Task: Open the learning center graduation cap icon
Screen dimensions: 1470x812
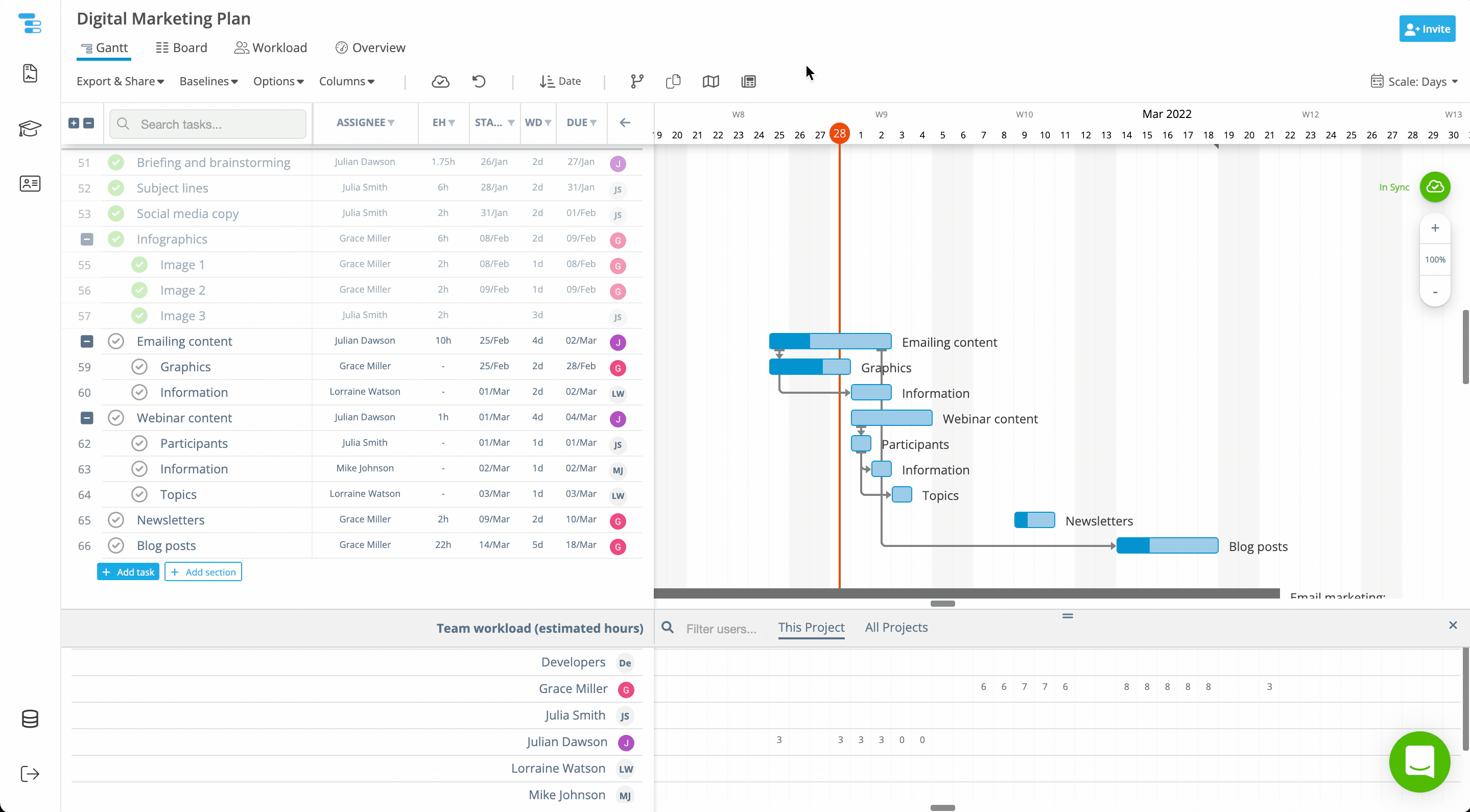Action: click(x=30, y=129)
